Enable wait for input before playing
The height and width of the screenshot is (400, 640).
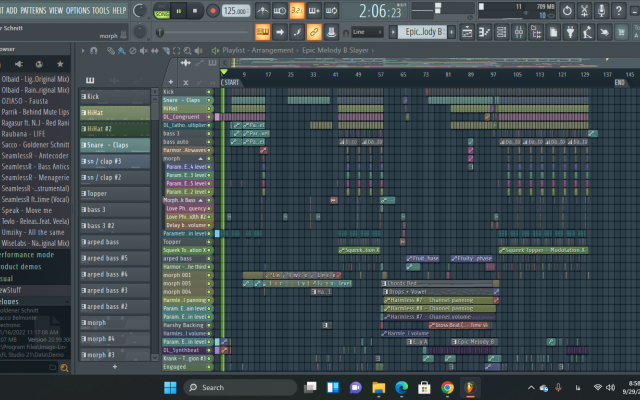(280, 11)
